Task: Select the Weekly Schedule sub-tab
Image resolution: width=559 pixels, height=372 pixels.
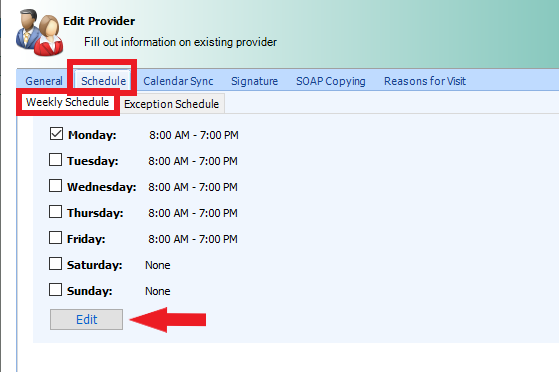Action: tap(68, 102)
